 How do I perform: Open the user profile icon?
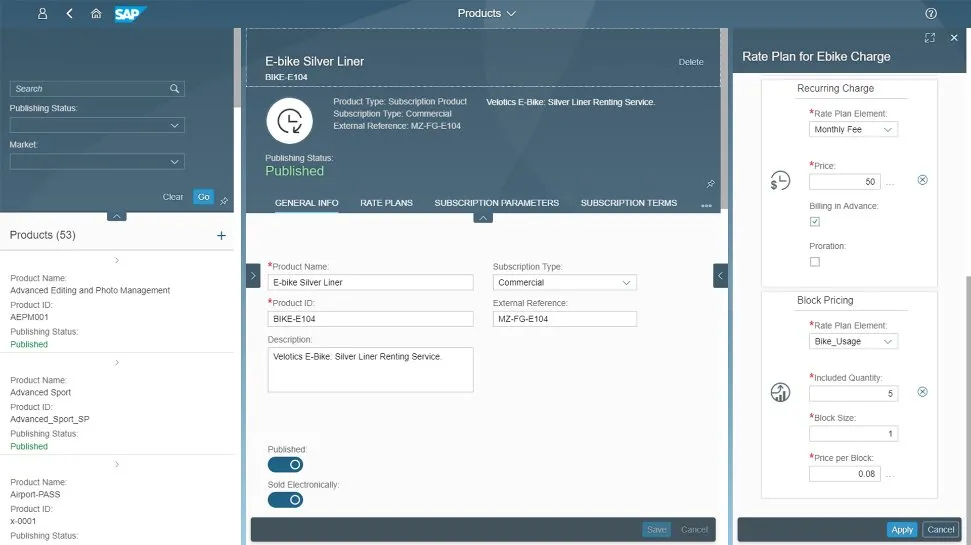(42, 14)
